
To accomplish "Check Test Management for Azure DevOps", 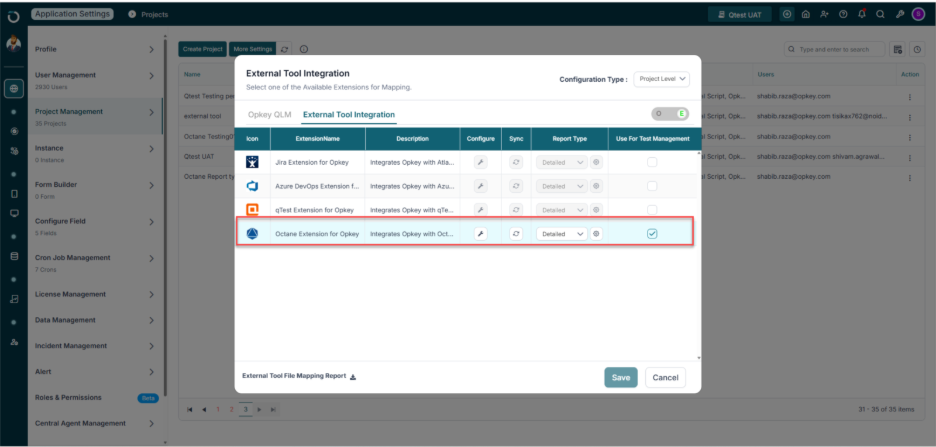I will pyautogui.click(x=652, y=186).
